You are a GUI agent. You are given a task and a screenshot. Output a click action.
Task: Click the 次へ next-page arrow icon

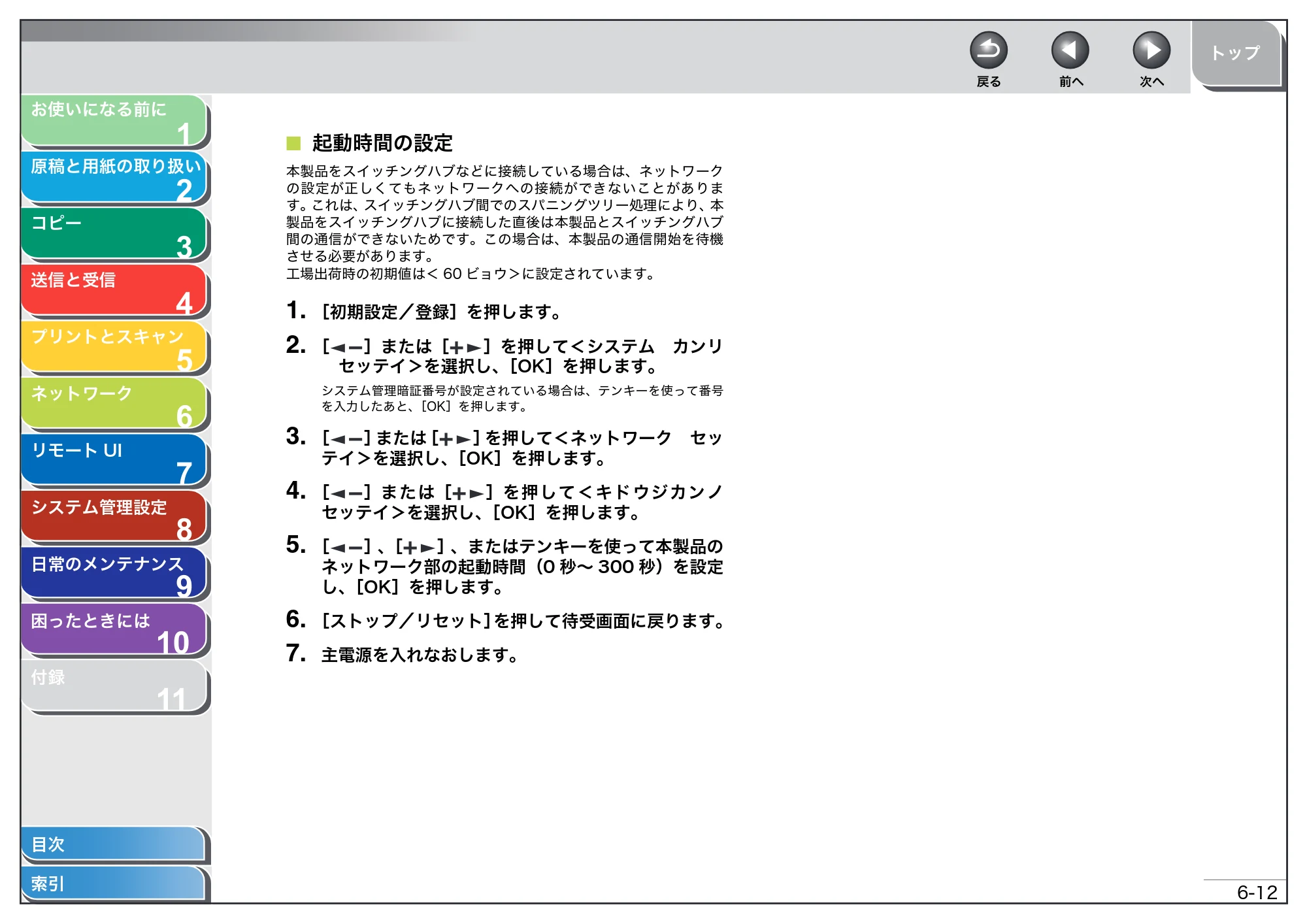pos(1151,50)
